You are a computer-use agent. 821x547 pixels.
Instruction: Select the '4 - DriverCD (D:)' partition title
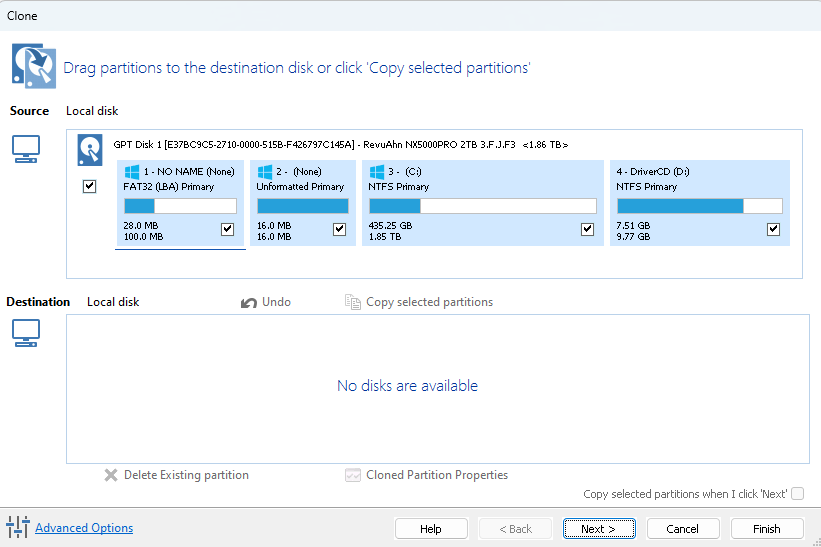point(652,172)
